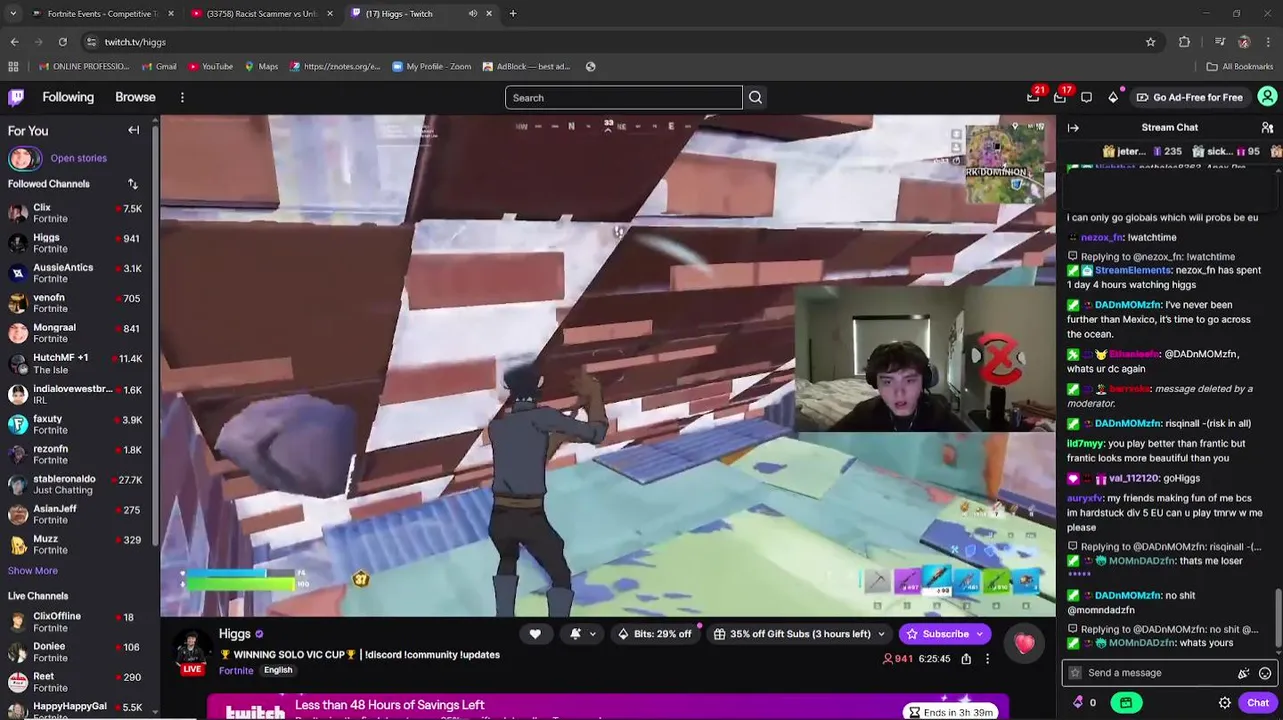Open the browser extensions puzzle icon
1283x720 pixels.
pos(1185,42)
